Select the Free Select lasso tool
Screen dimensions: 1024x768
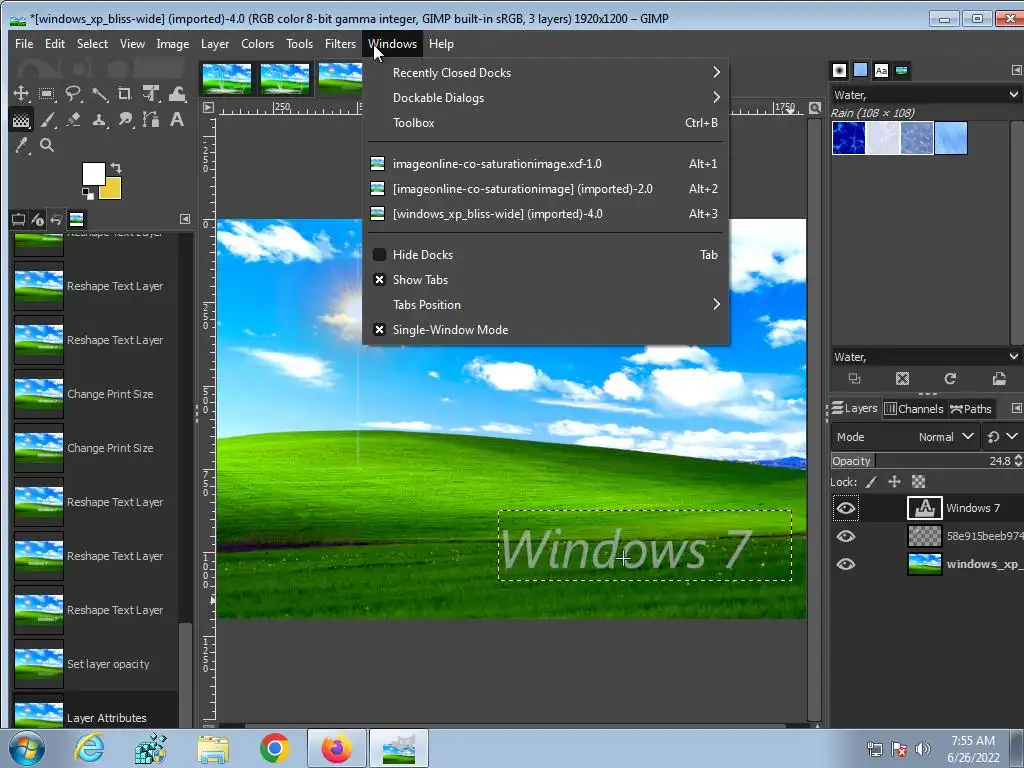pos(73,93)
